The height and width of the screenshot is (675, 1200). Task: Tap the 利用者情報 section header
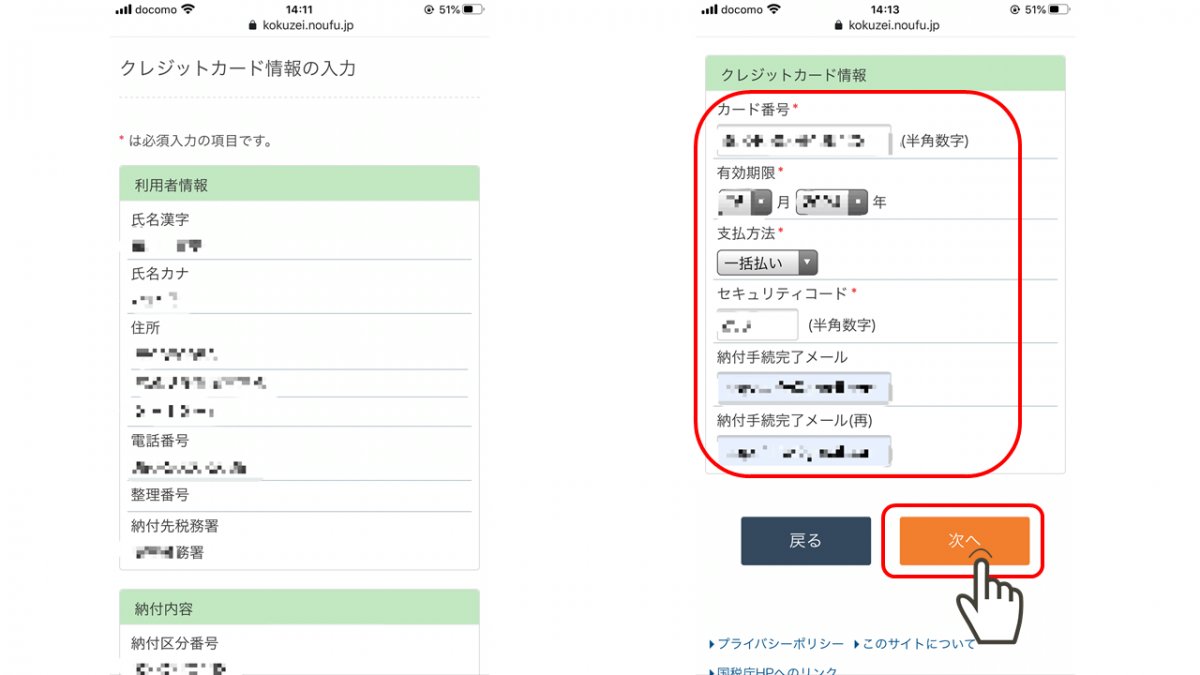pyautogui.click(x=299, y=184)
